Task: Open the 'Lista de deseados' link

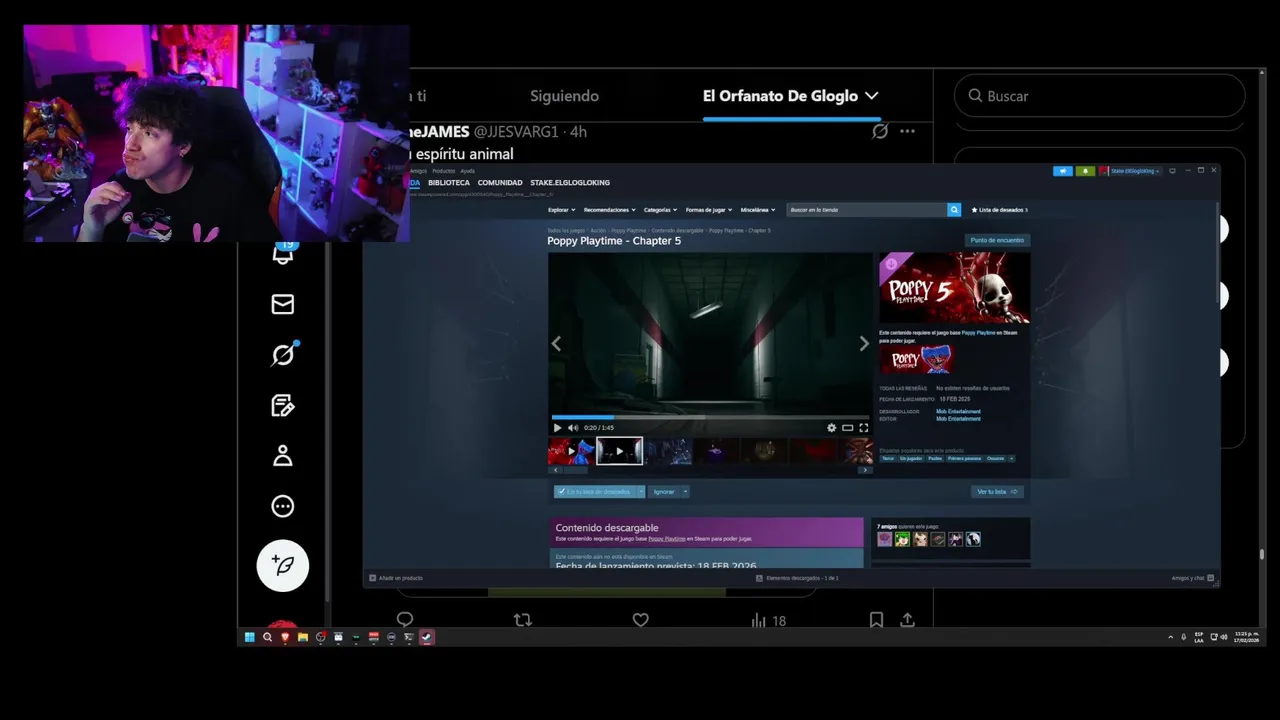Action: [999, 210]
